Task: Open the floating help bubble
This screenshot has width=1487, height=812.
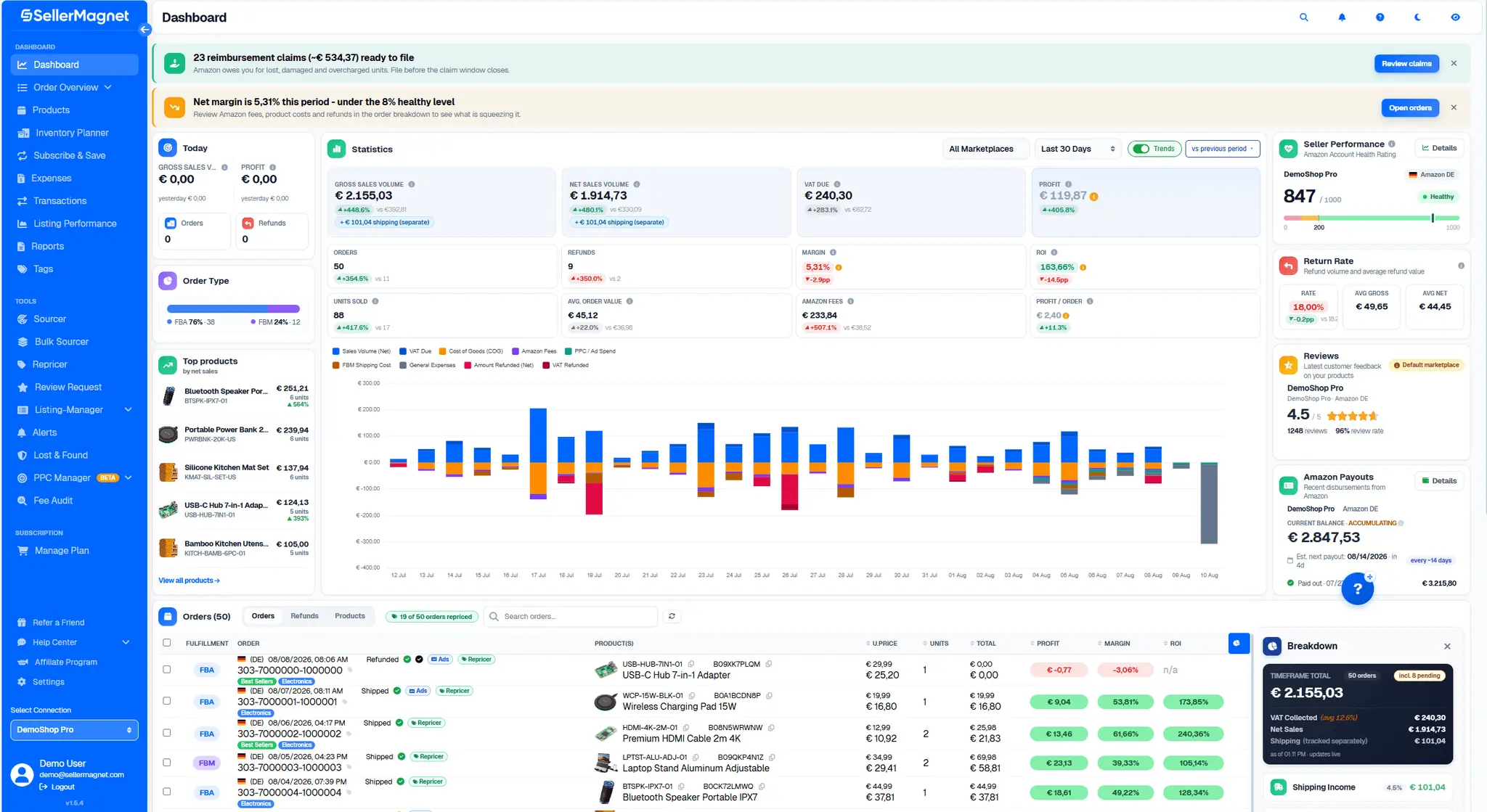Action: point(1357,589)
